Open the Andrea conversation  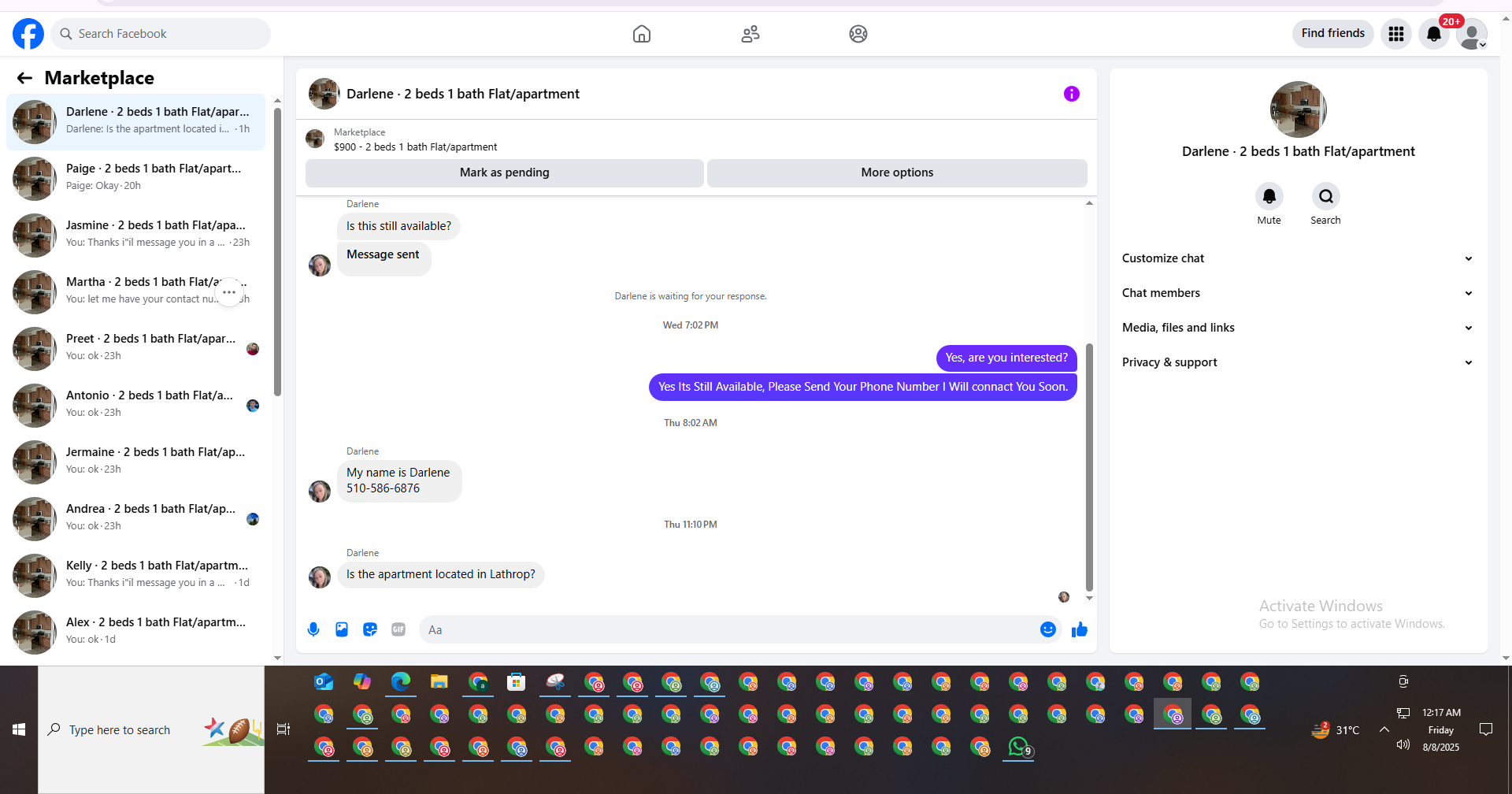[135, 519]
